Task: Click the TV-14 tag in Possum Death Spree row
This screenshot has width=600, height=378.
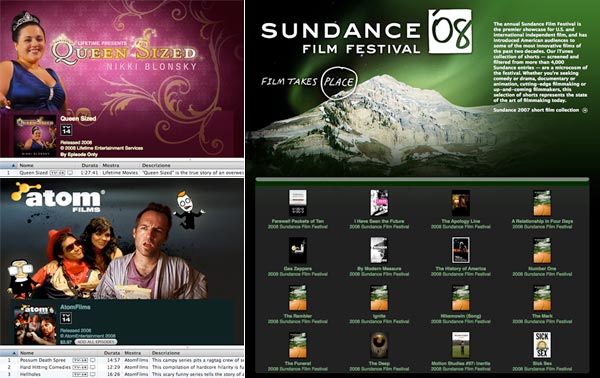Action: pos(80,360)
